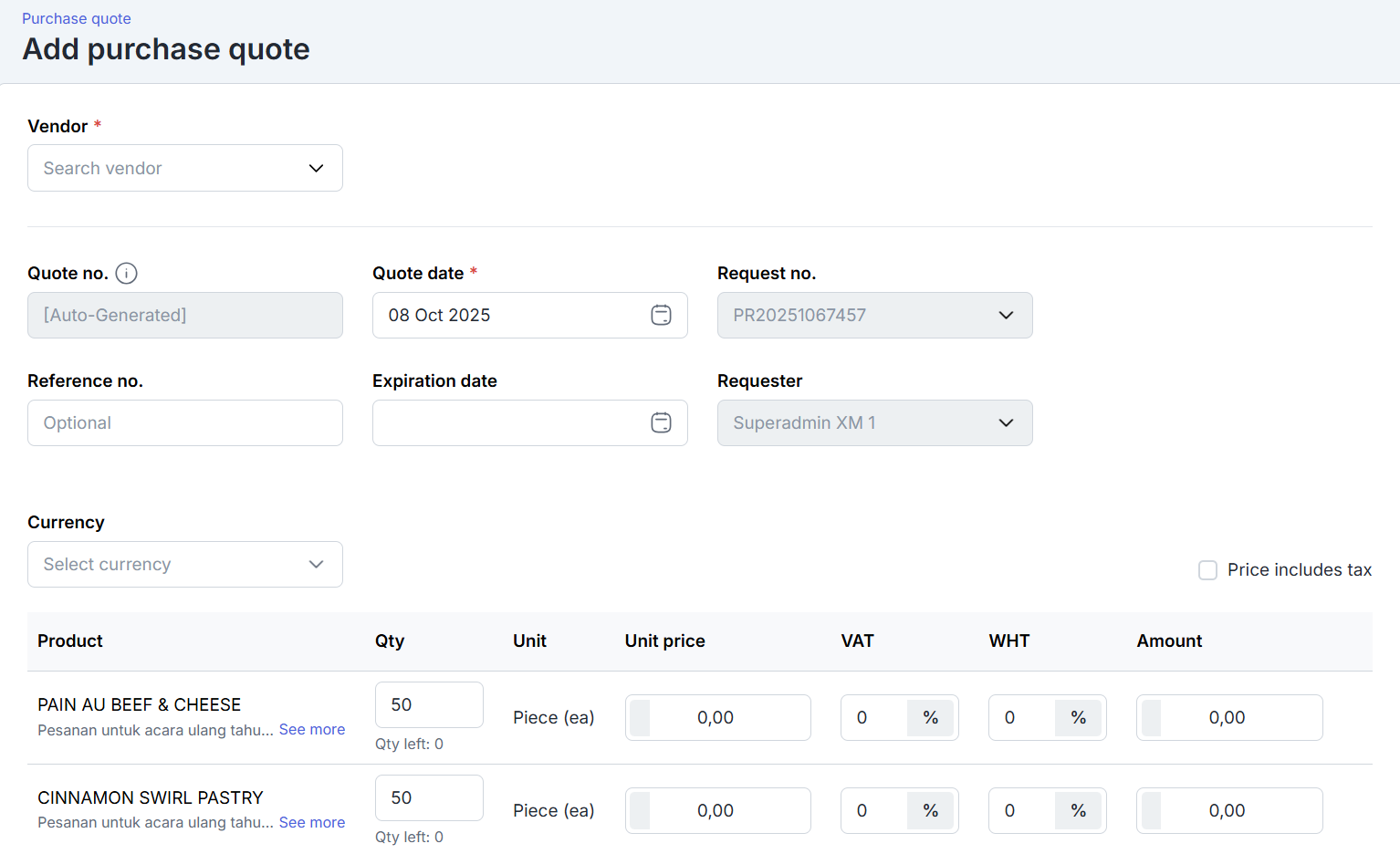Image resolution: width=1400 pixels, height=854 pixels.
Task: Click the Qty field for Pain Au Beef & Cheese
Action: click(429, 705)
